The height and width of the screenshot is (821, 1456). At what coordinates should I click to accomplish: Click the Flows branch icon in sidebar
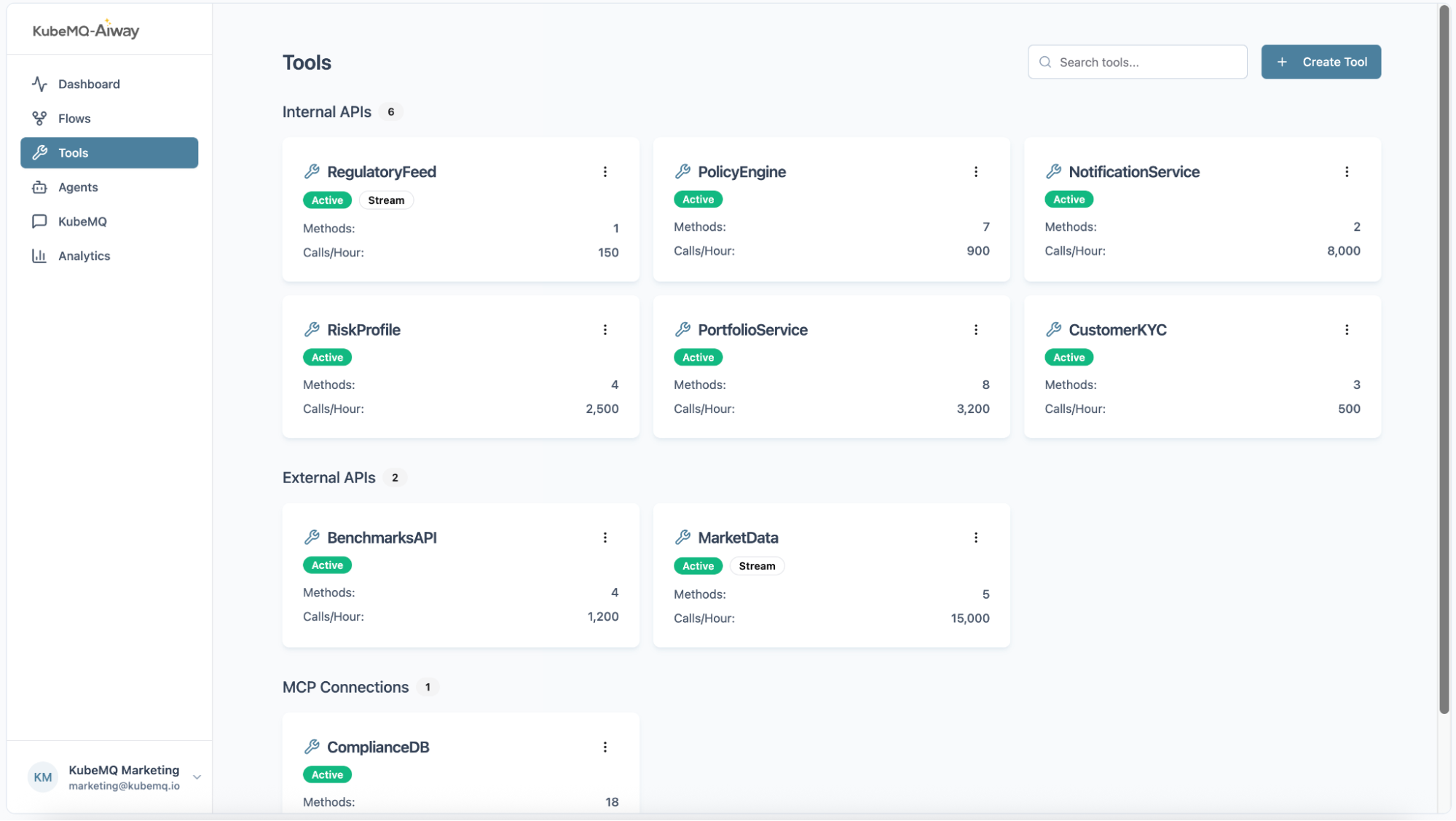[x=39, y=118]
